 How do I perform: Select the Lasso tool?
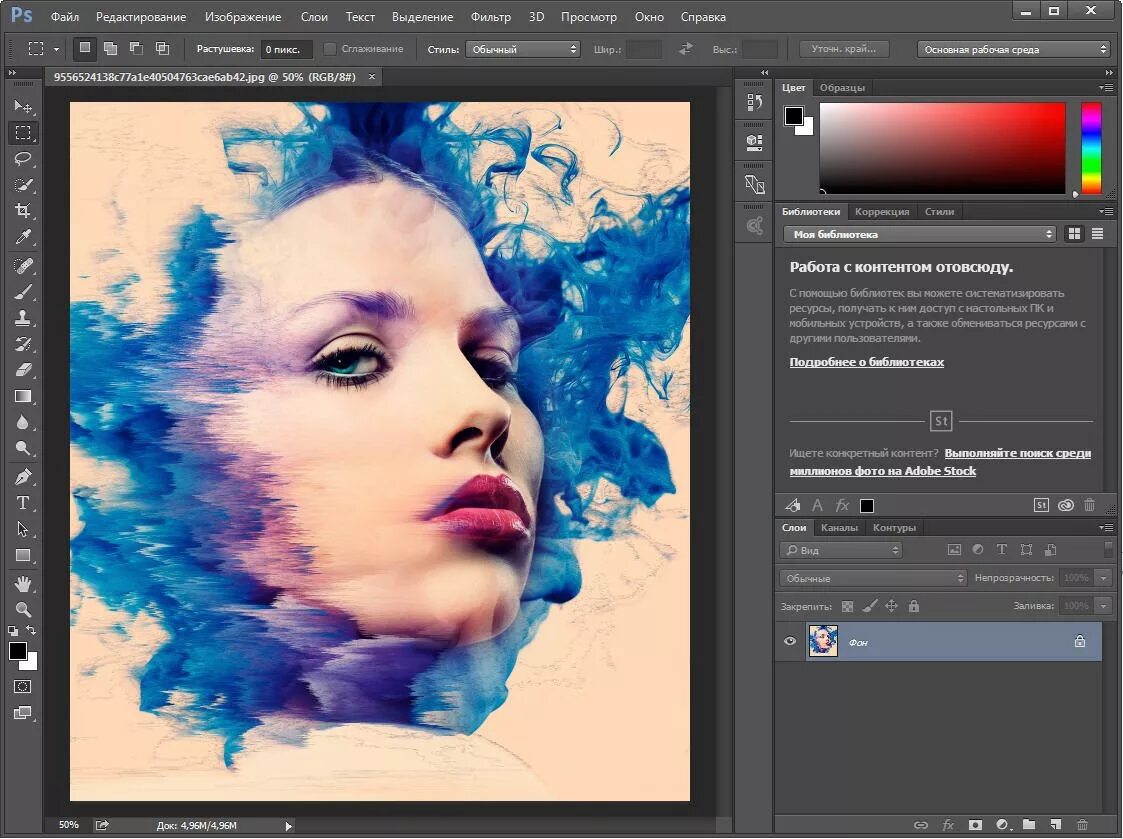tap(23, 158)
